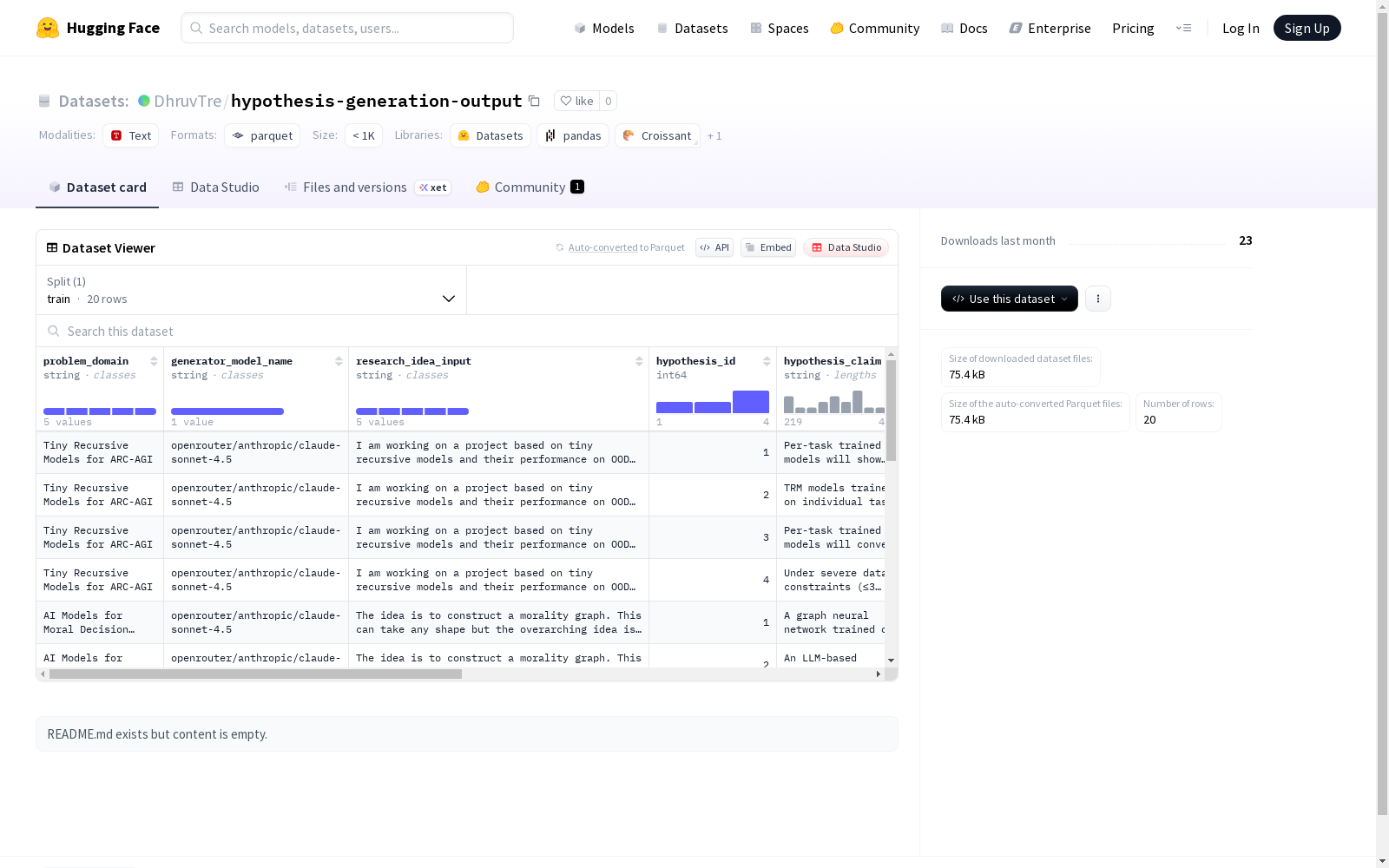Sort the generator_model_name column

(339, 361)
